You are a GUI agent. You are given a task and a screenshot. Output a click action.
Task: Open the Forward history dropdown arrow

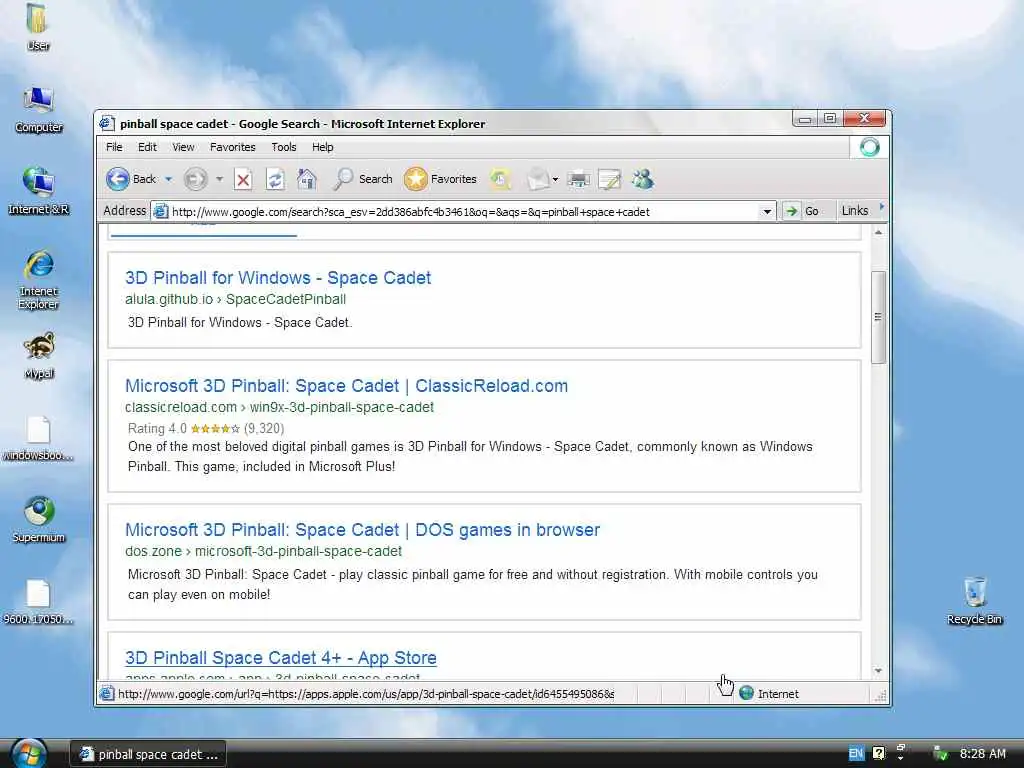(219, 179)
